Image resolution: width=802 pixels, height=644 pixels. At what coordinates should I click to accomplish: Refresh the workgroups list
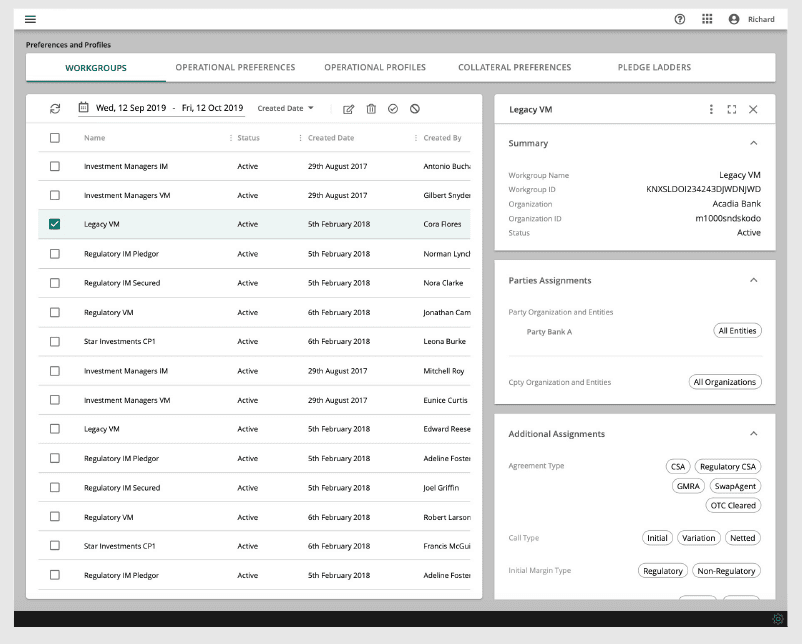55,108
